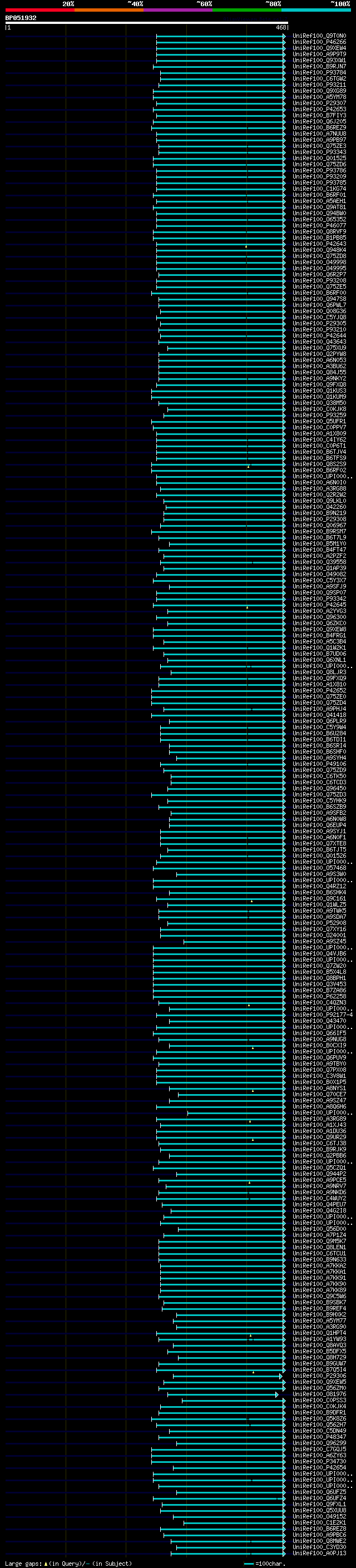The height and width of the screenshot is (1568, 356).
Task: Select the white query sequence bar
Action: click(147, 22)
